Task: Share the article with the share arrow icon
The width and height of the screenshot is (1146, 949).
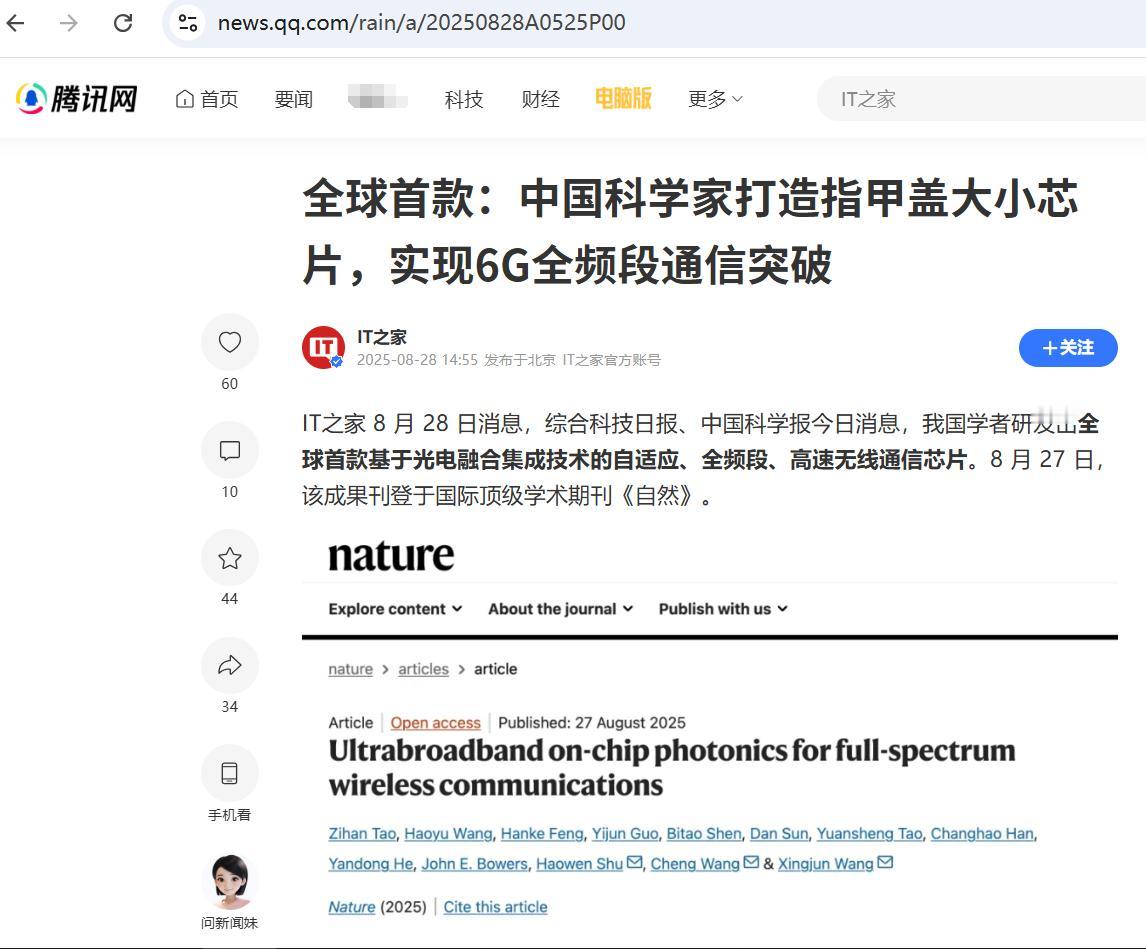Action: pyautogui.click(x=229, y=665)
